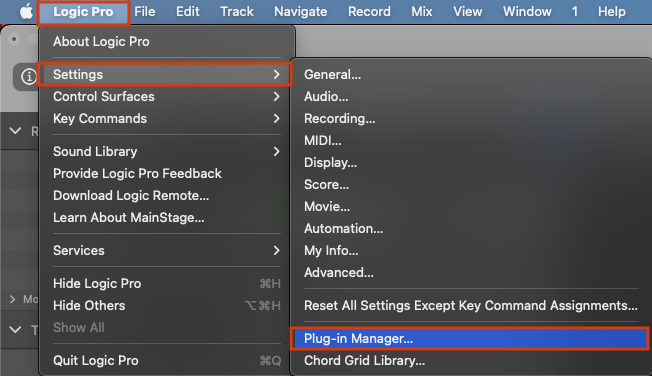Viewport: 652px width, 376px height.
Task: Click the info inspector icon
Action: 29,77
